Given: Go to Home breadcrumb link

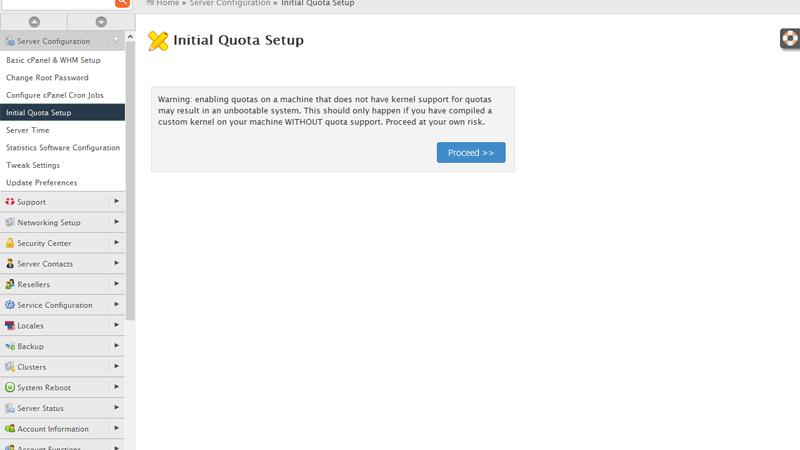Looking at the screenshot, I should (167, 4).
